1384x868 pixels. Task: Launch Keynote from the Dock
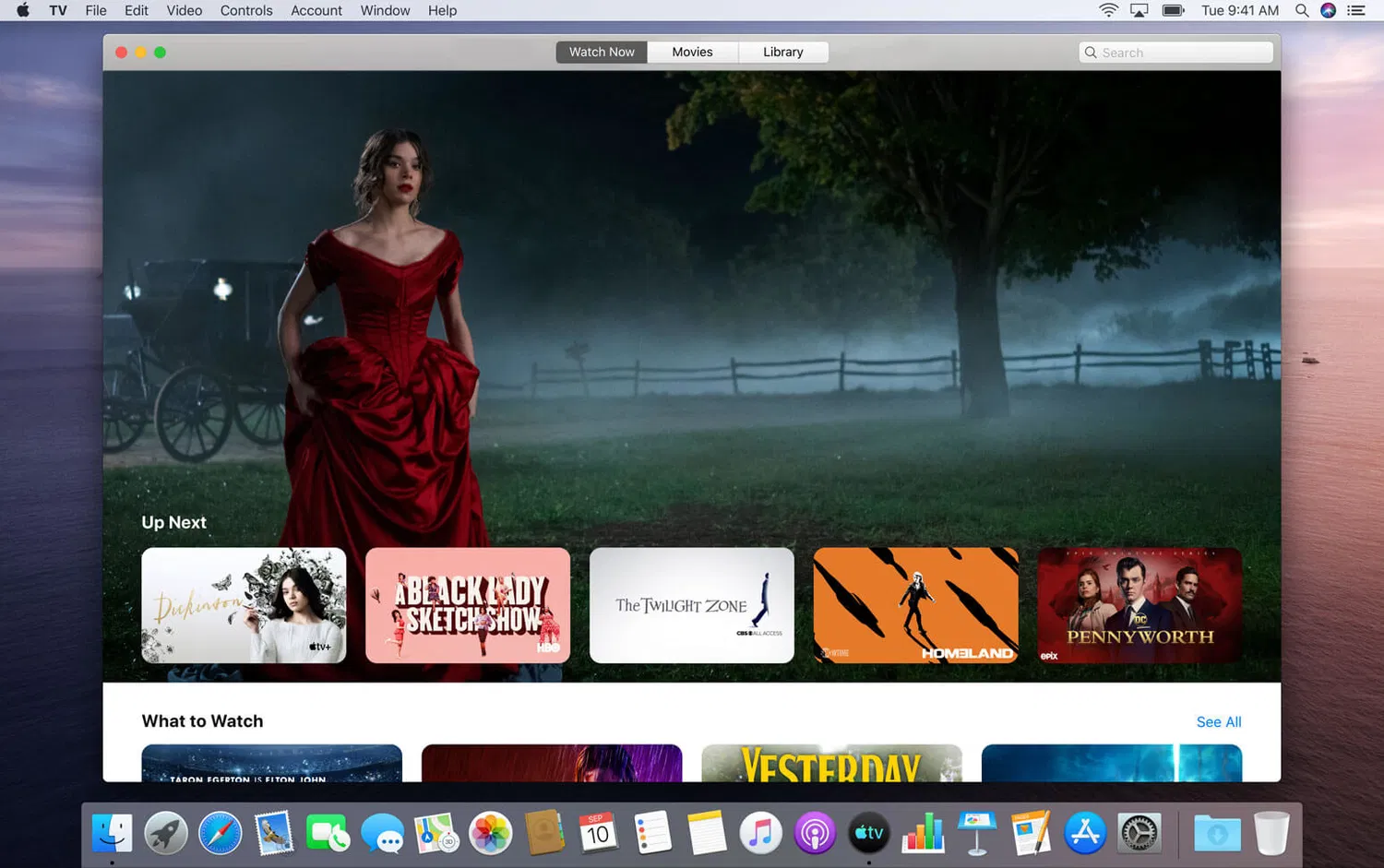(977, 834)
